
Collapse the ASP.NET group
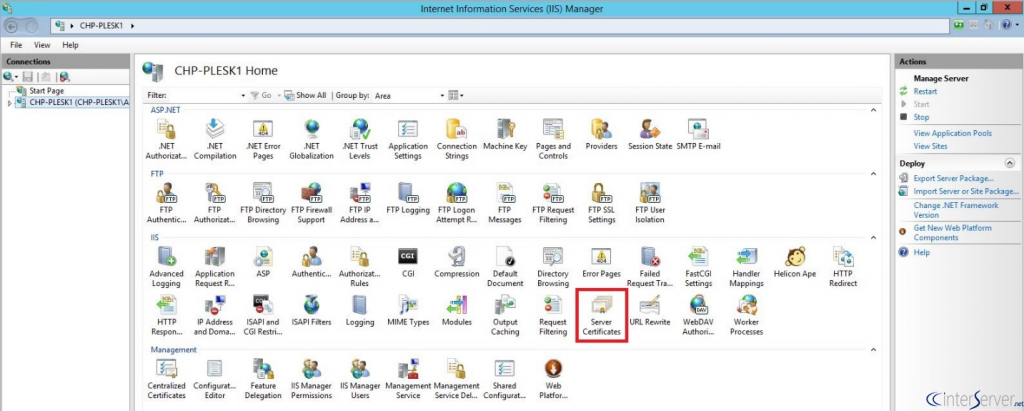point(873,110)
